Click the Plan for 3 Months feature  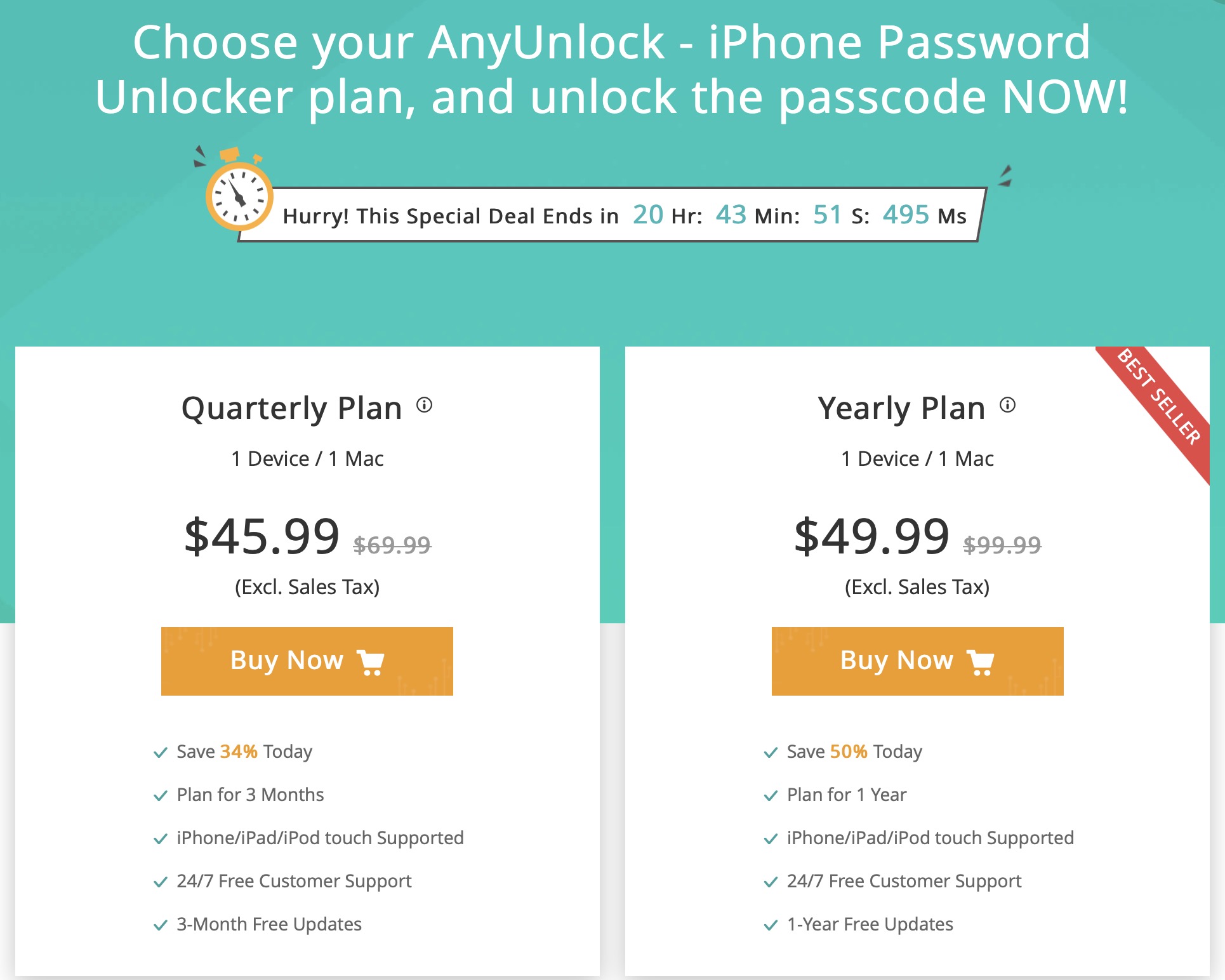(250, 795)
